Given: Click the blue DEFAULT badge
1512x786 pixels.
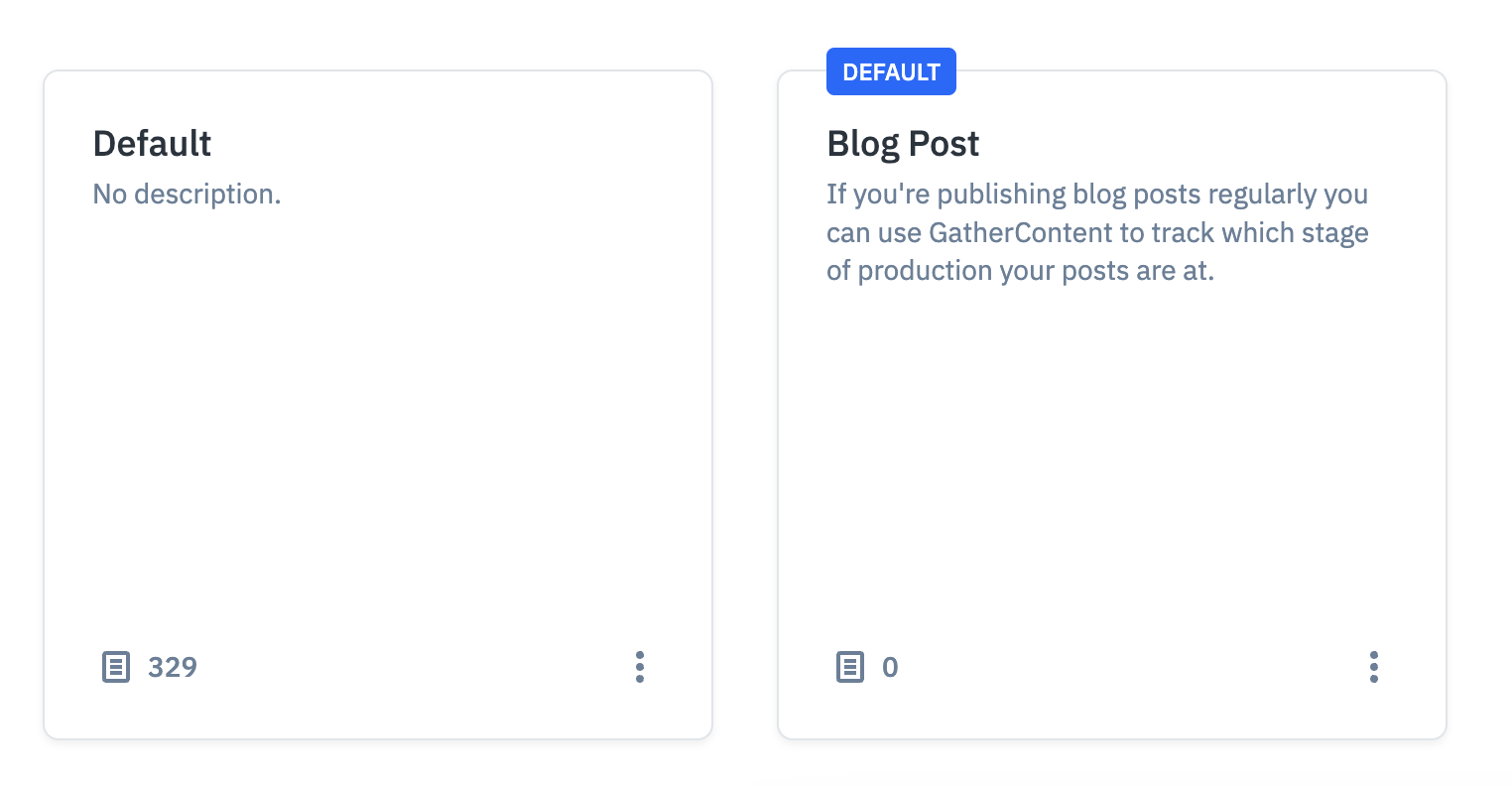Looking at the screenshot, I should click(891, 72).
